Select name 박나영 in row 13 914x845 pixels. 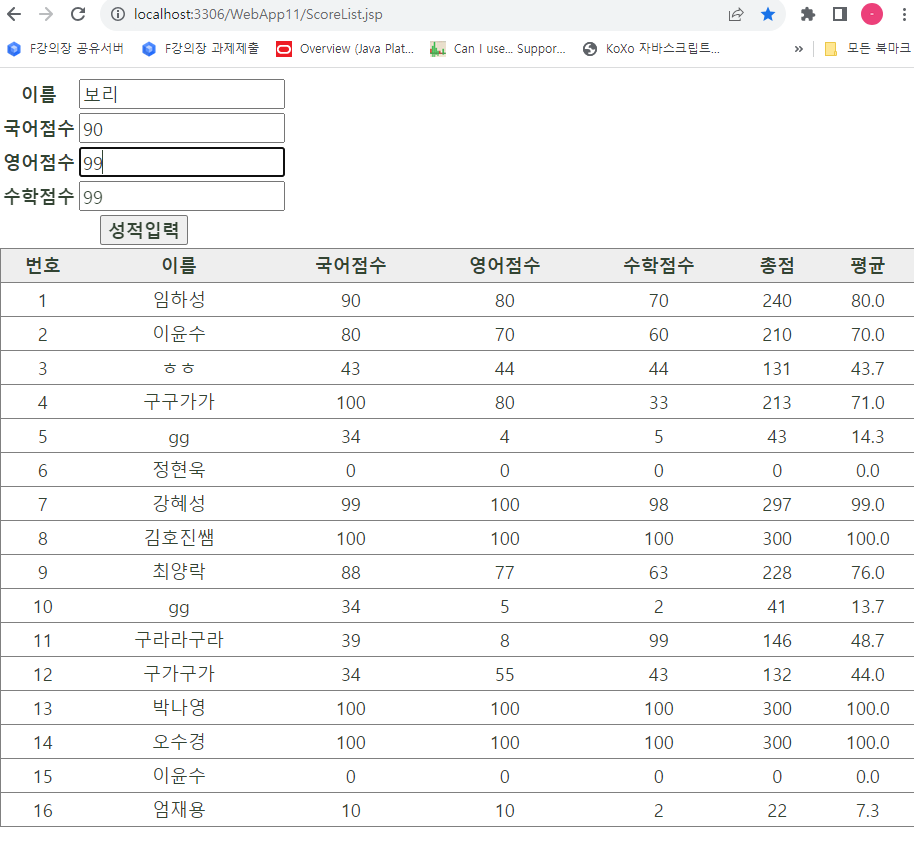click(x=179, y=708)
